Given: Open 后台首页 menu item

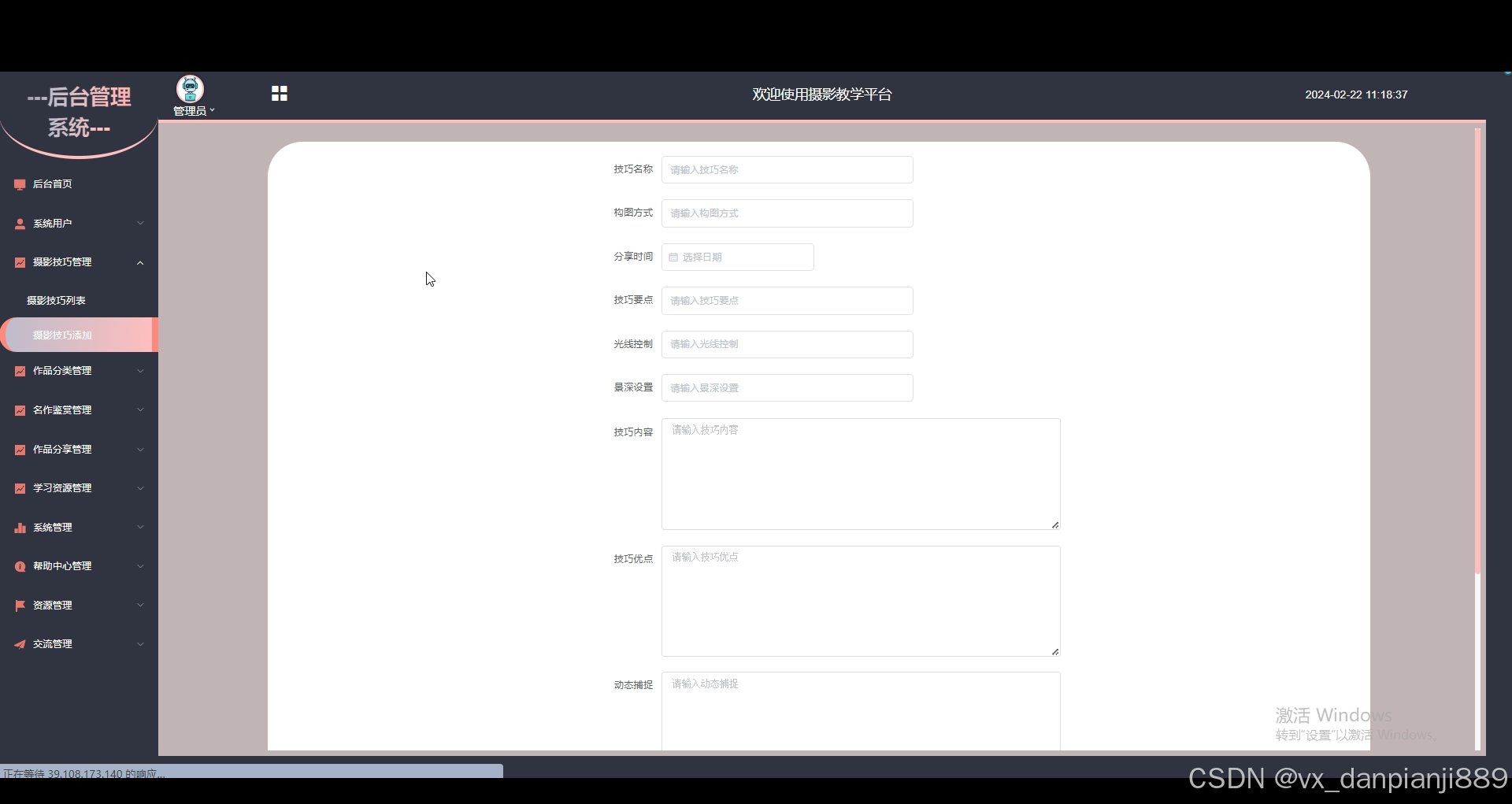Looking at the screenshot, I should click(x=79, y=184).
